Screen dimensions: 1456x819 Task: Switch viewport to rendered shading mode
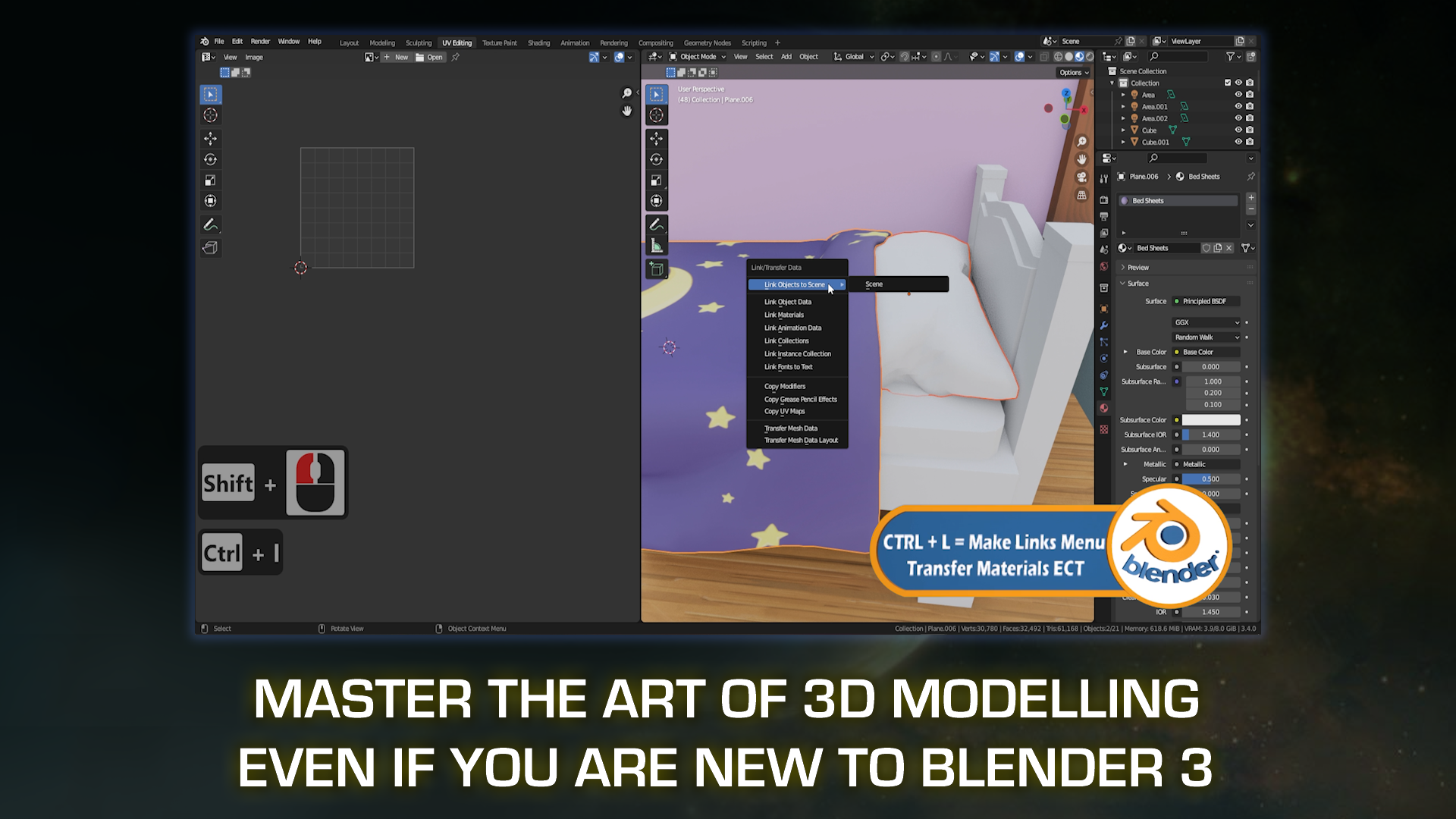1090,56
